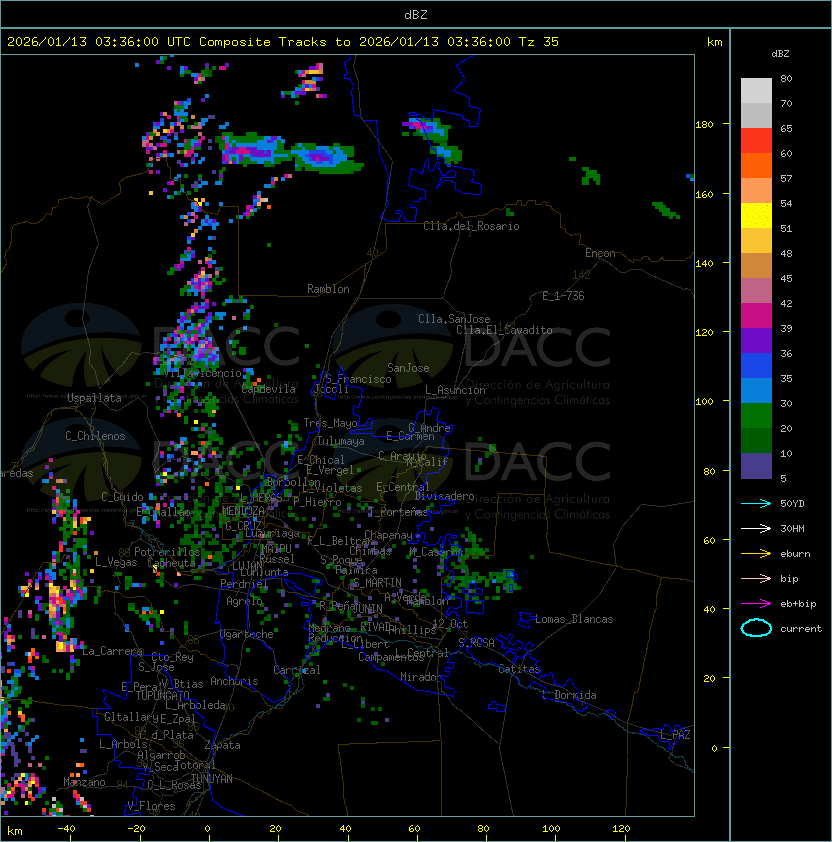Click the green 20-30 dBZ color swatch
The image size is (832, 842).
point(756,416)
